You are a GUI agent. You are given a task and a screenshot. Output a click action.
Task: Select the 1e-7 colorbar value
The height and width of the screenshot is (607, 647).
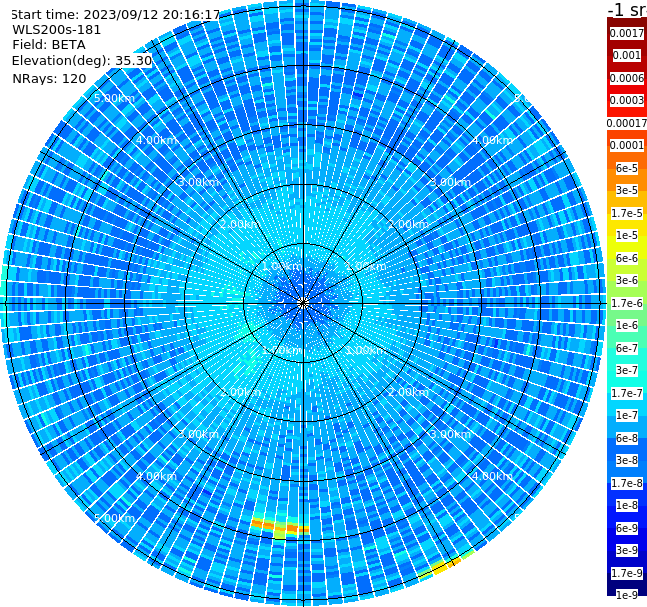click(x=627, y=415)
